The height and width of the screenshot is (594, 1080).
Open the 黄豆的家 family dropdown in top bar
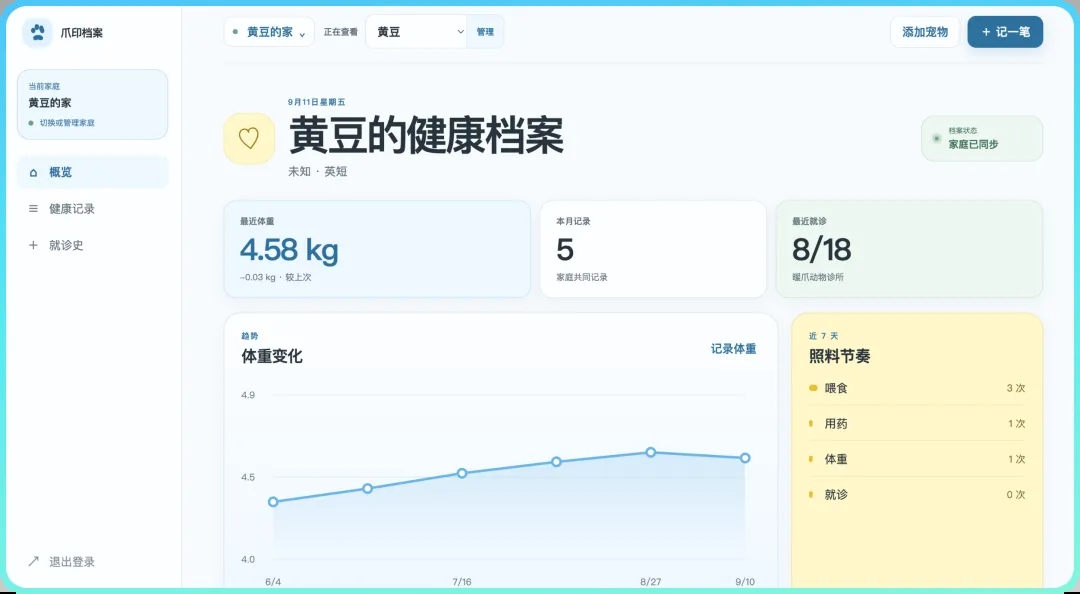[269, 32]
